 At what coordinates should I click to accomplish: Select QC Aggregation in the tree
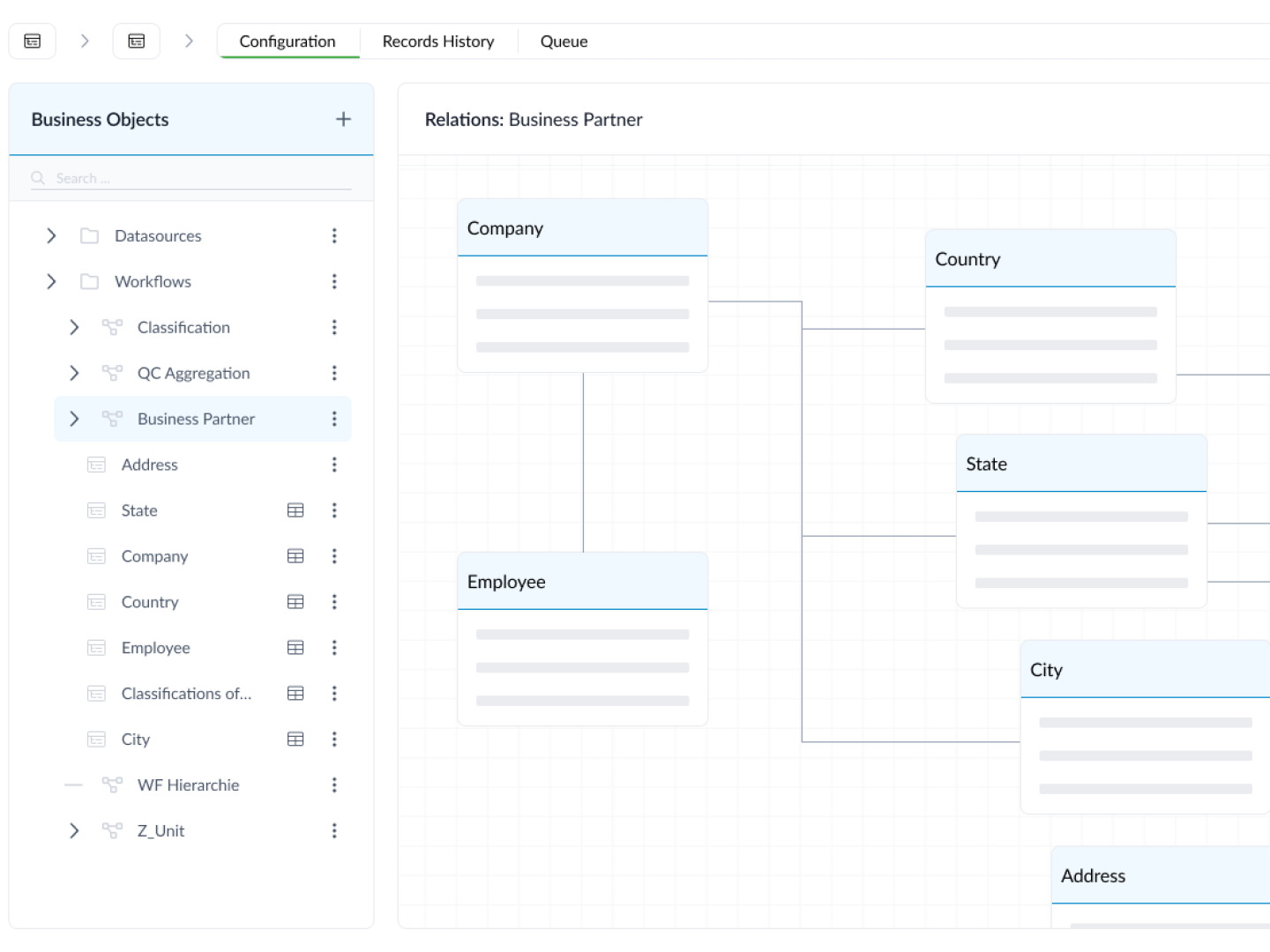pos(194,373)
